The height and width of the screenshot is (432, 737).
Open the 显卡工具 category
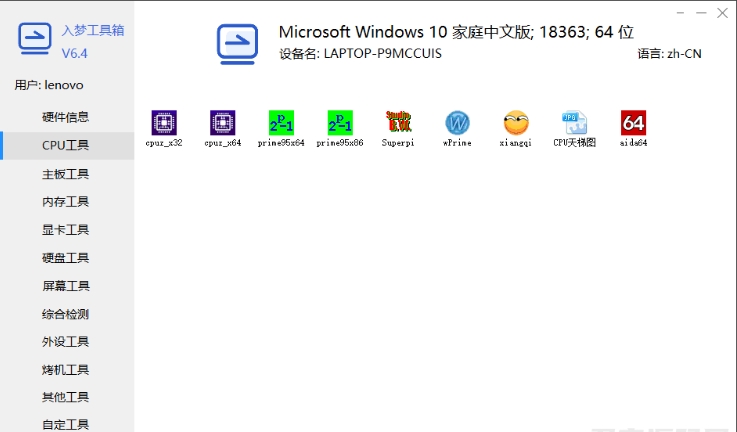[65, 230]
